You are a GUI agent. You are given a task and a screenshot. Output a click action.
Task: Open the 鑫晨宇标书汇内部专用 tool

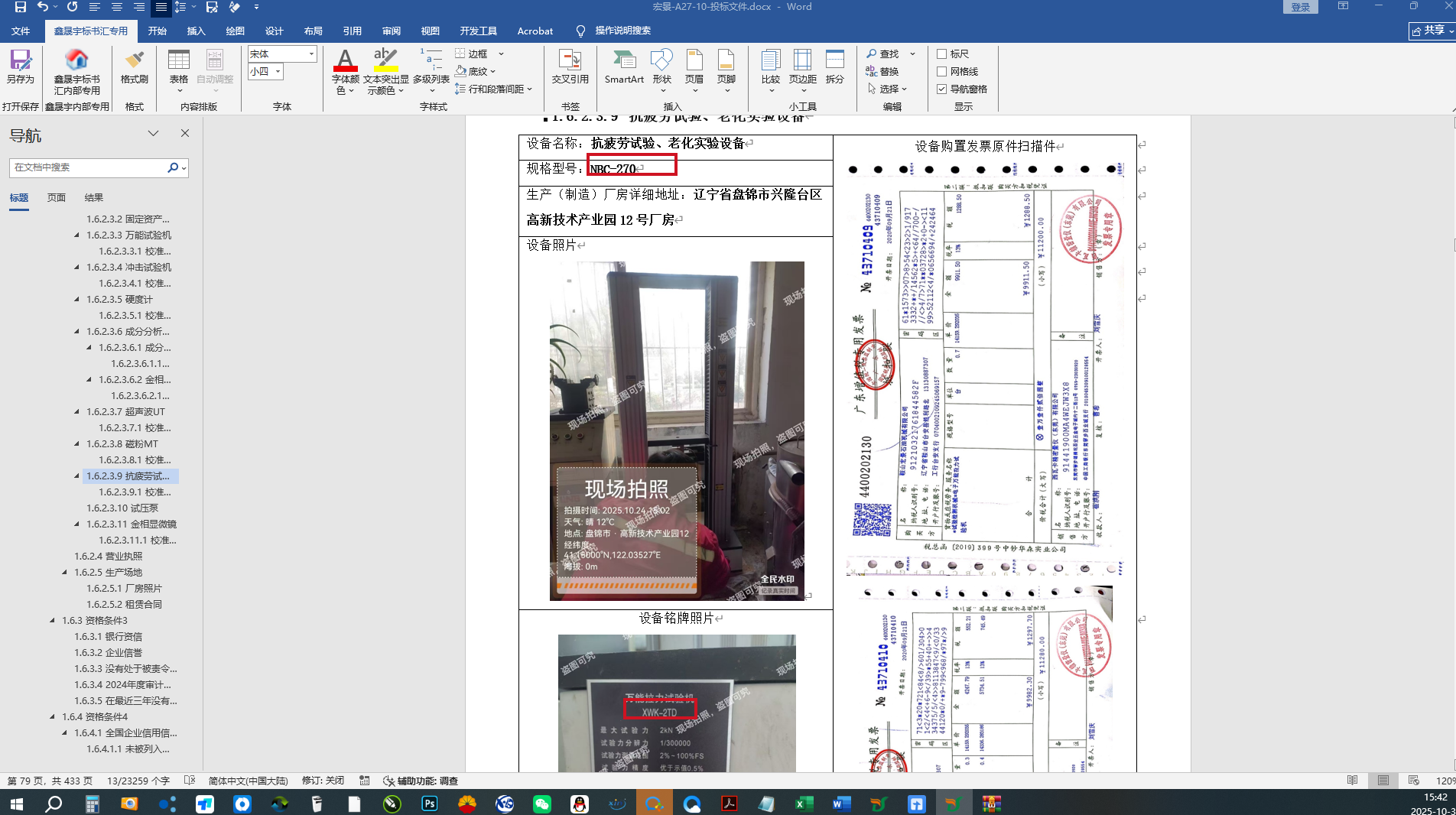pos(76,72)
